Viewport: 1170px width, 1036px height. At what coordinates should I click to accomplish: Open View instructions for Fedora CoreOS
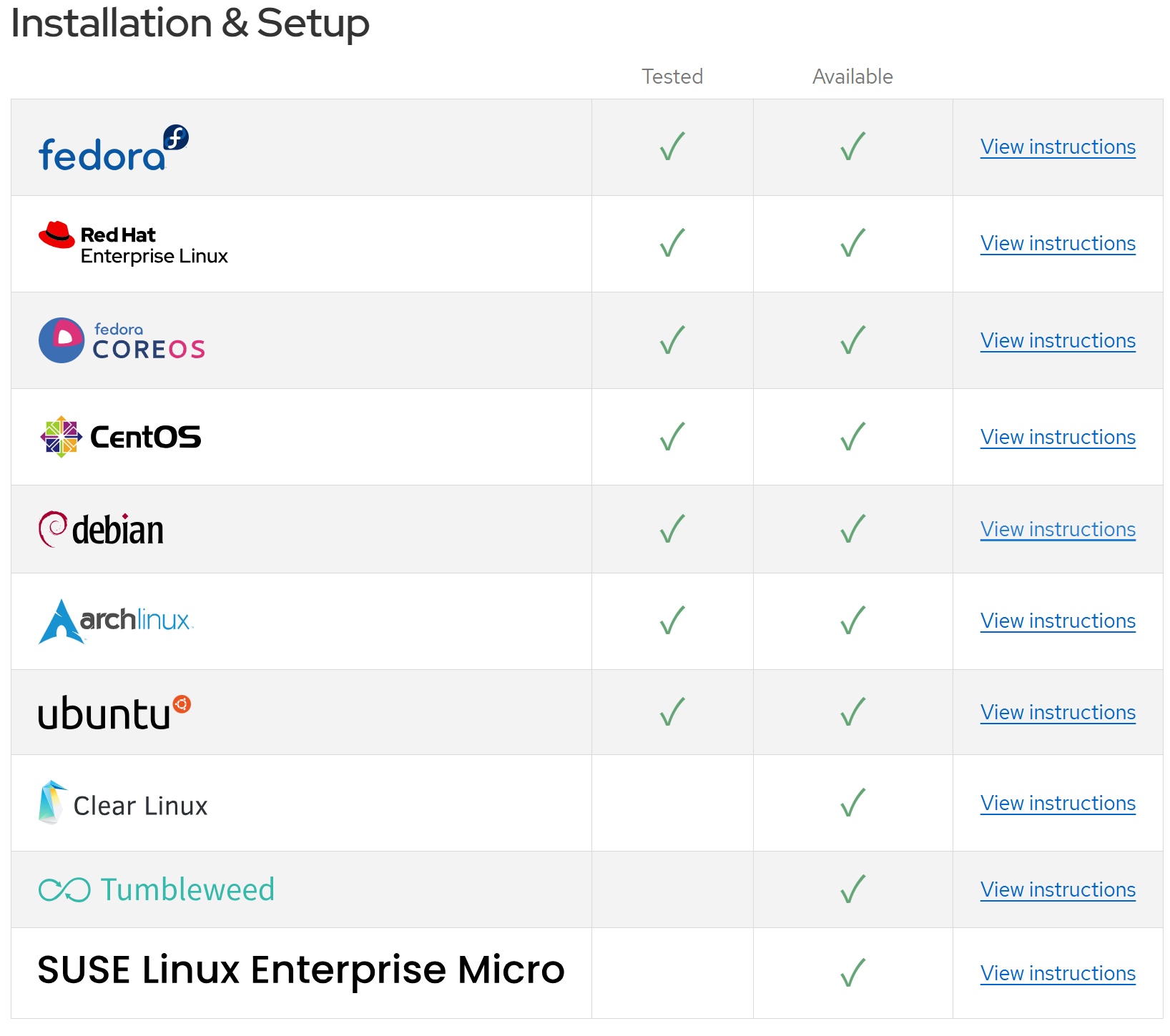coord(1058,341)
